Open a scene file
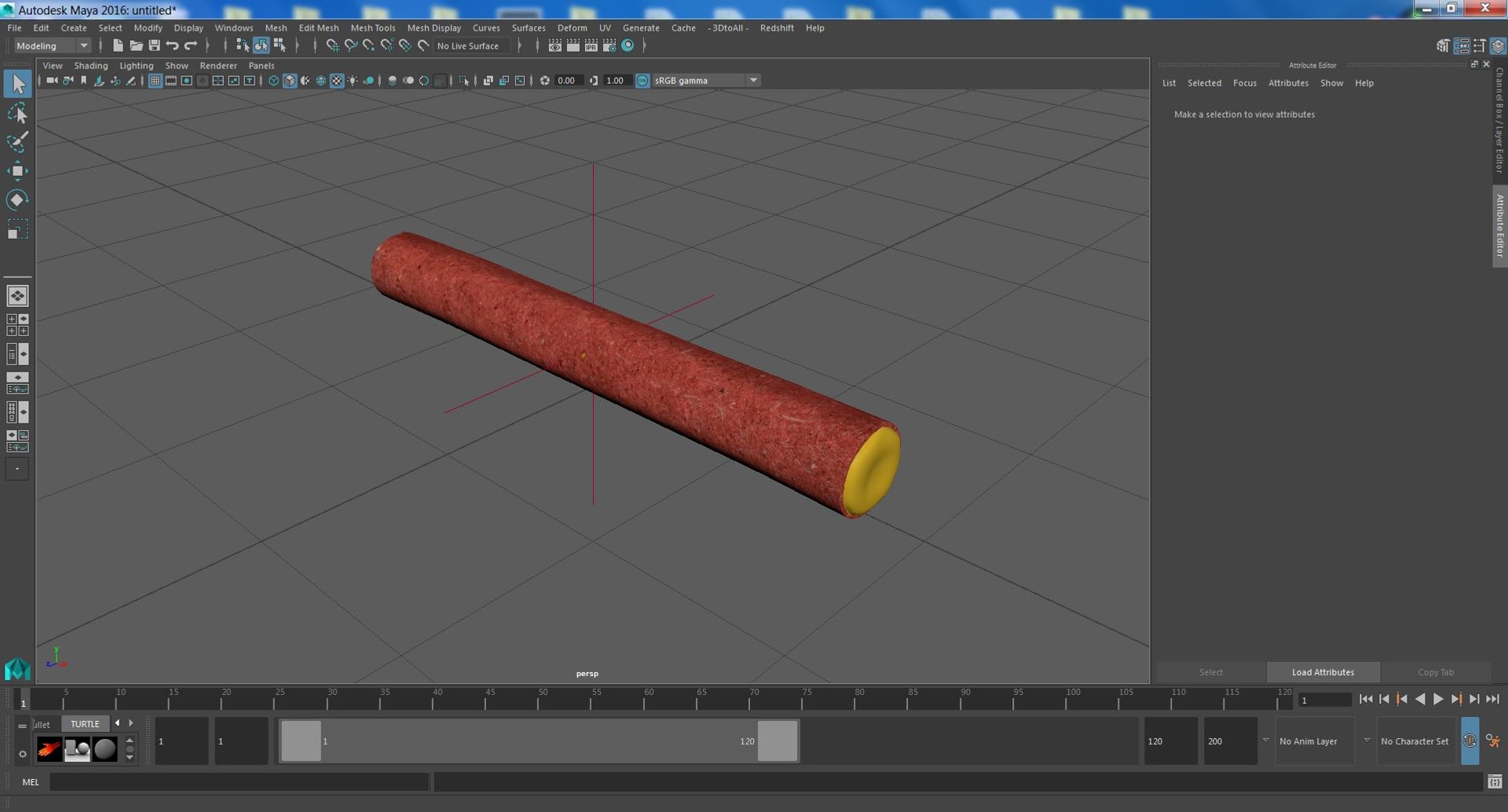1508x812 pixels. click(136, 46)
